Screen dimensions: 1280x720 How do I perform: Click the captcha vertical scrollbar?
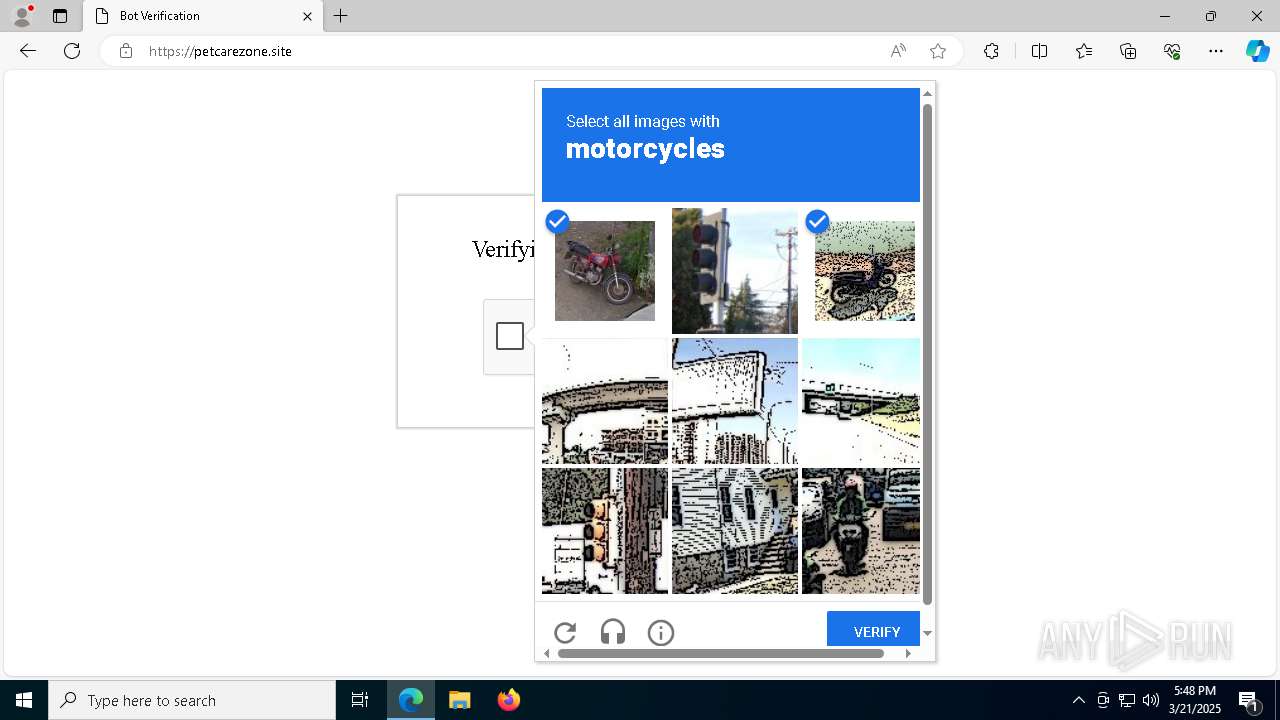[x=927, y=354]
